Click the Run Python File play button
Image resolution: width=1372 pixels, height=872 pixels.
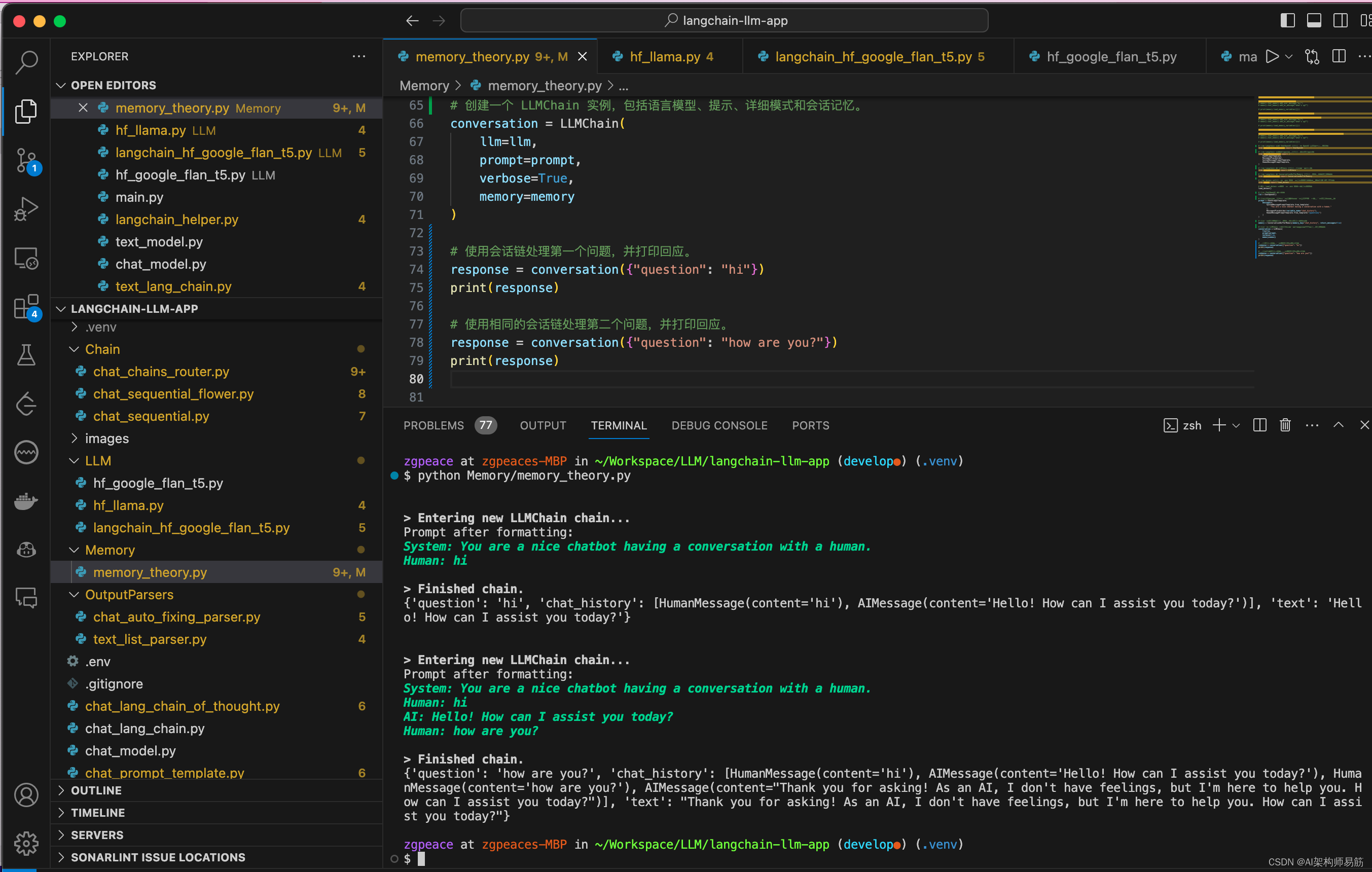coord(1272,56)
